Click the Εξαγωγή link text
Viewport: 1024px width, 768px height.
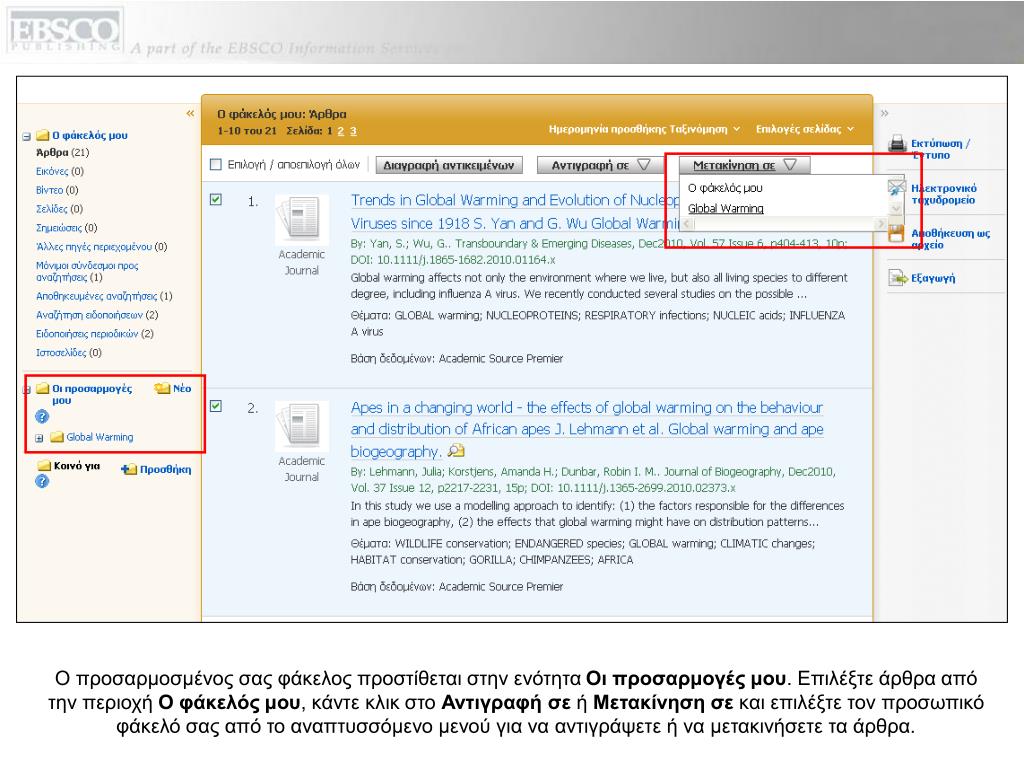tap(933, 278)
